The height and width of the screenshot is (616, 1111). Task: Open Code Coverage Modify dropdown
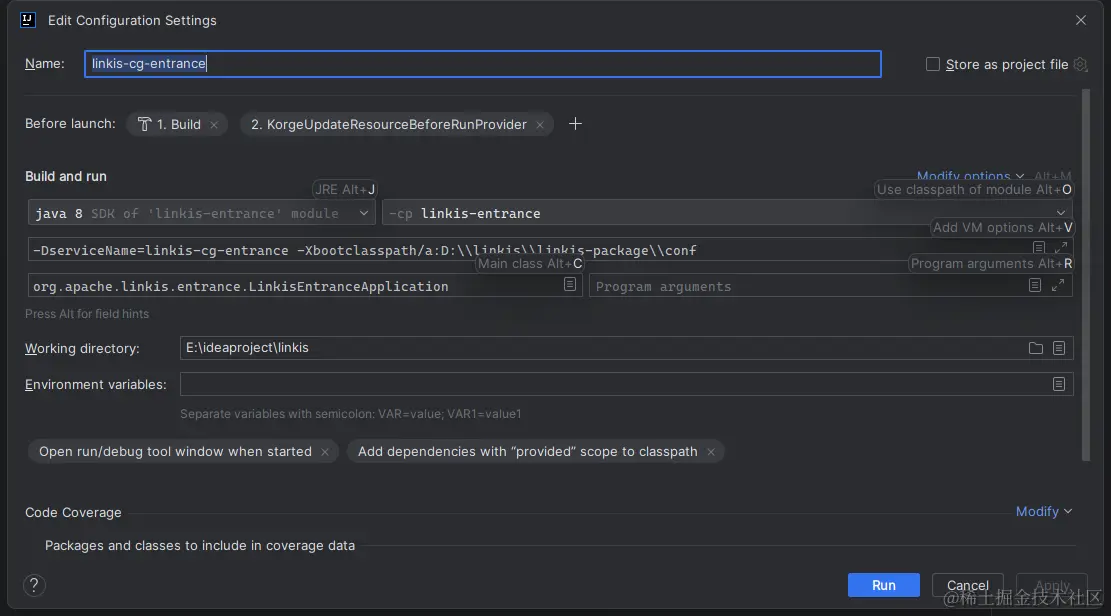coord(1044,511)
